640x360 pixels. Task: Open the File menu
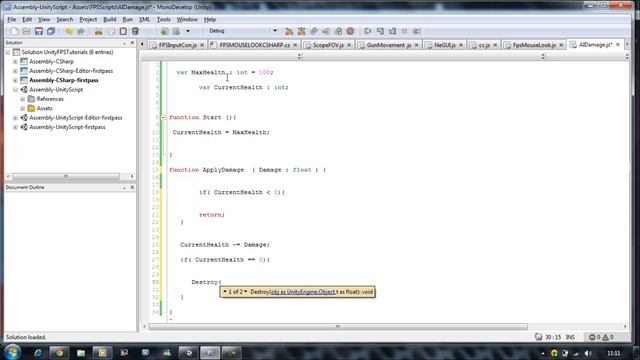pos(11,19)
